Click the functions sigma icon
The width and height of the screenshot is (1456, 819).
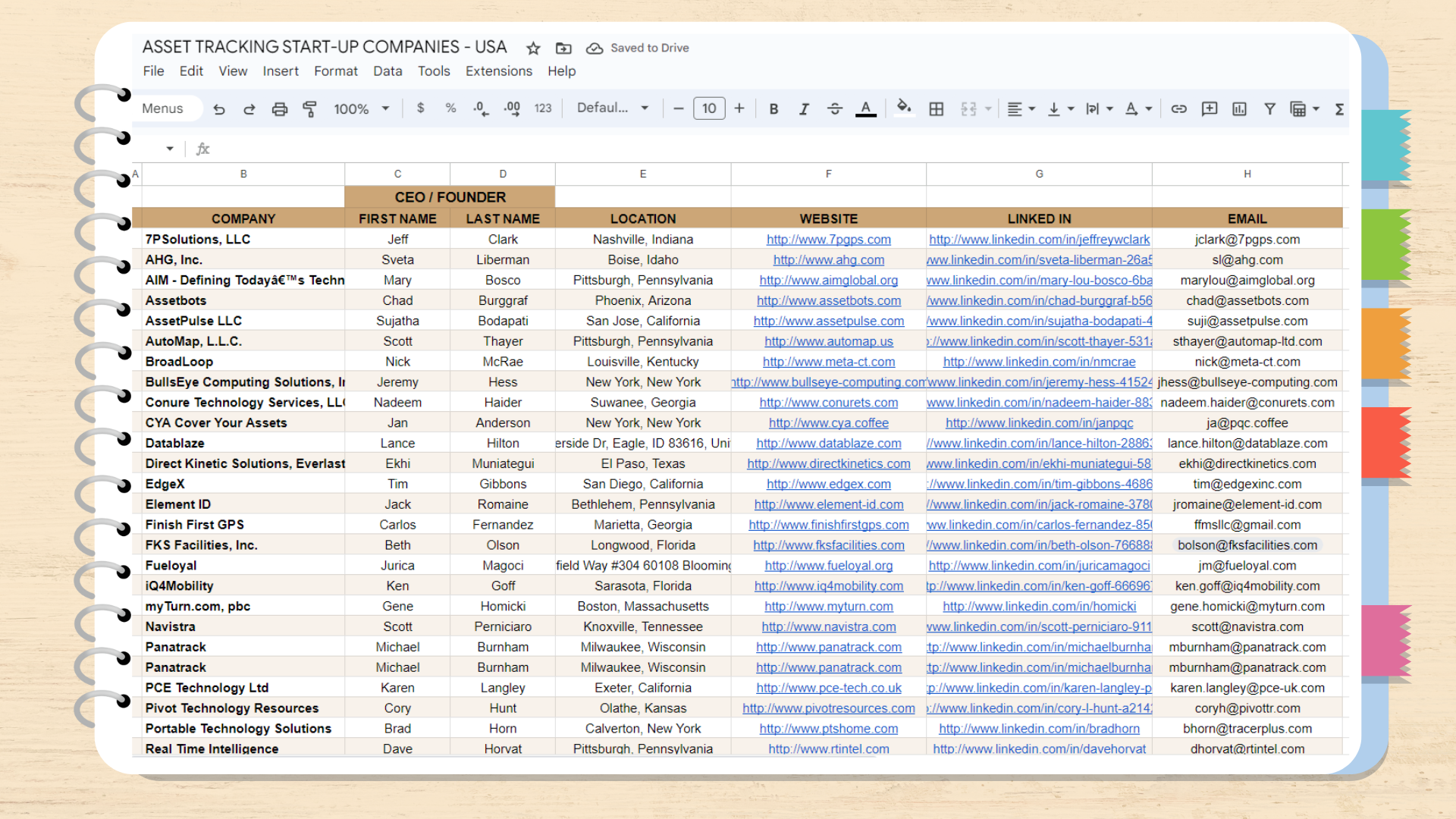pyautogui.click(x=1339, y=109)
